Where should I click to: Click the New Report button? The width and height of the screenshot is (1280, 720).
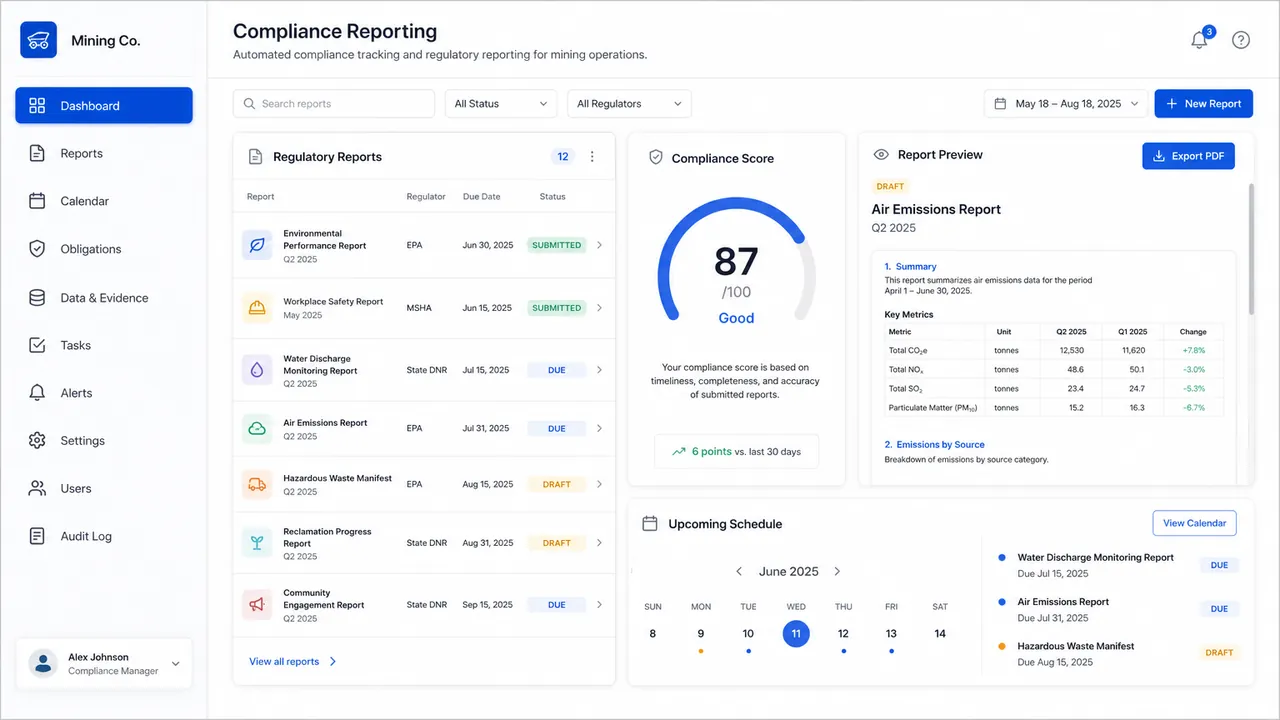(1203, 104)
